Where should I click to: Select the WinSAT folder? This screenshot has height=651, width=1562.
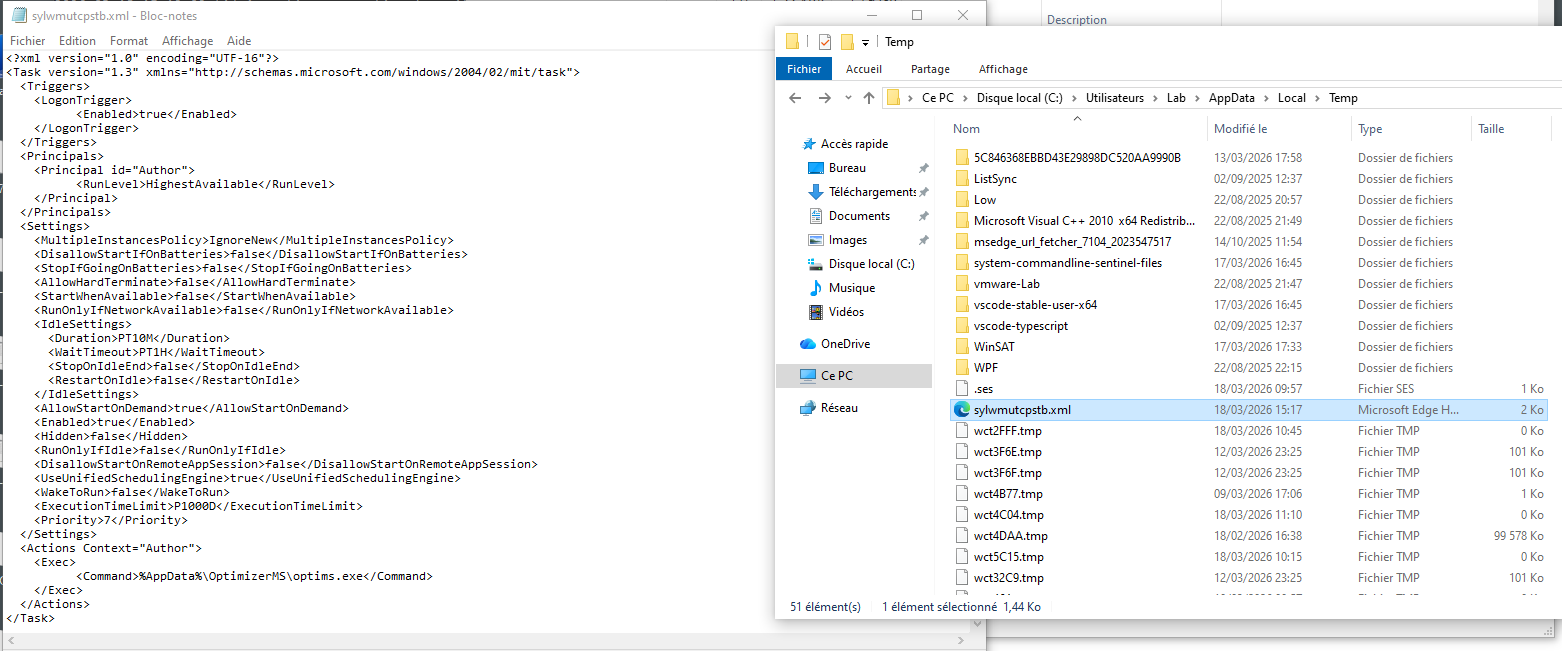pos(995,347)
